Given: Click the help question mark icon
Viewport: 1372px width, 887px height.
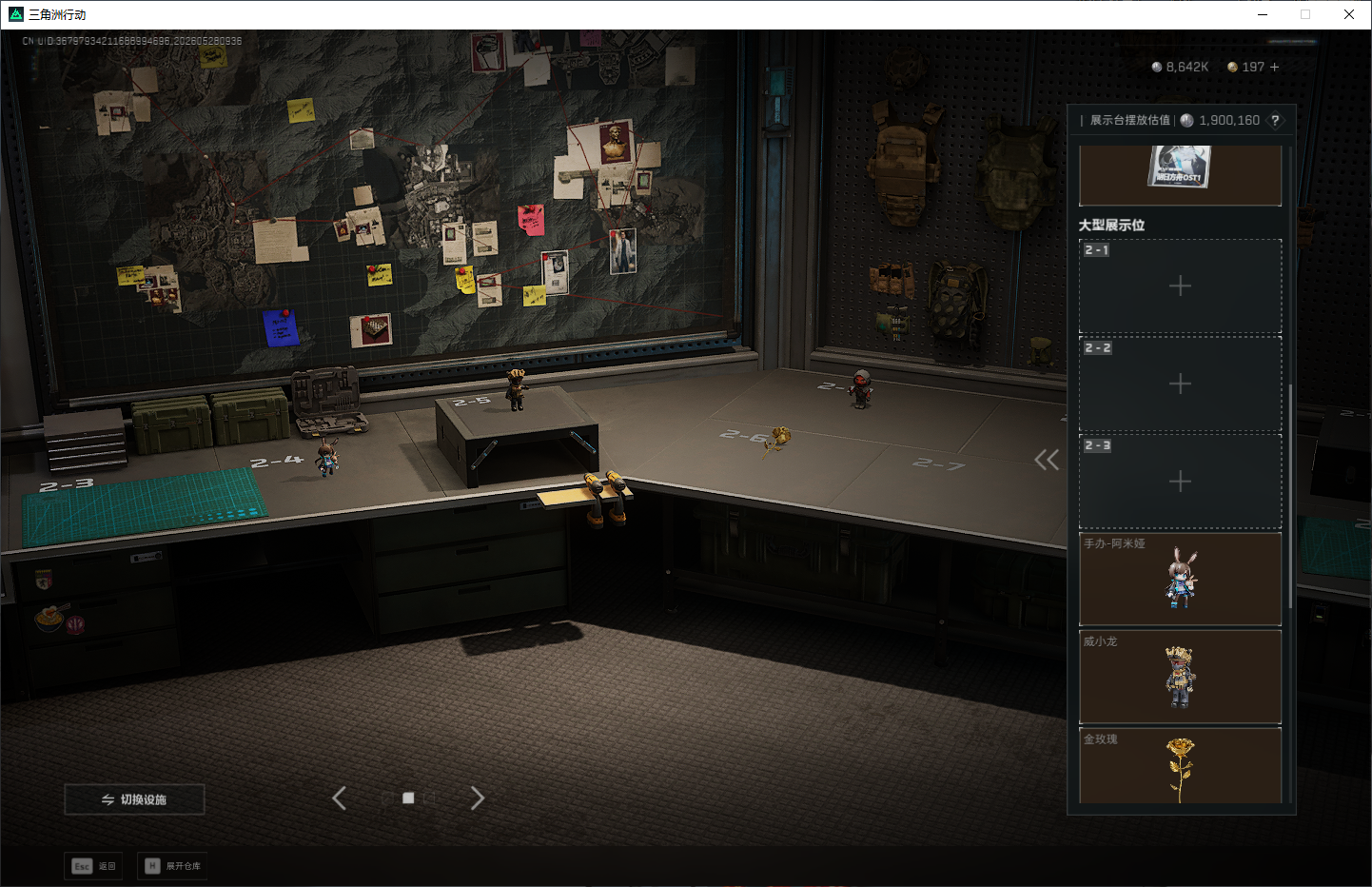Looking at the screenshot, I should click(x=1275, y=120).
